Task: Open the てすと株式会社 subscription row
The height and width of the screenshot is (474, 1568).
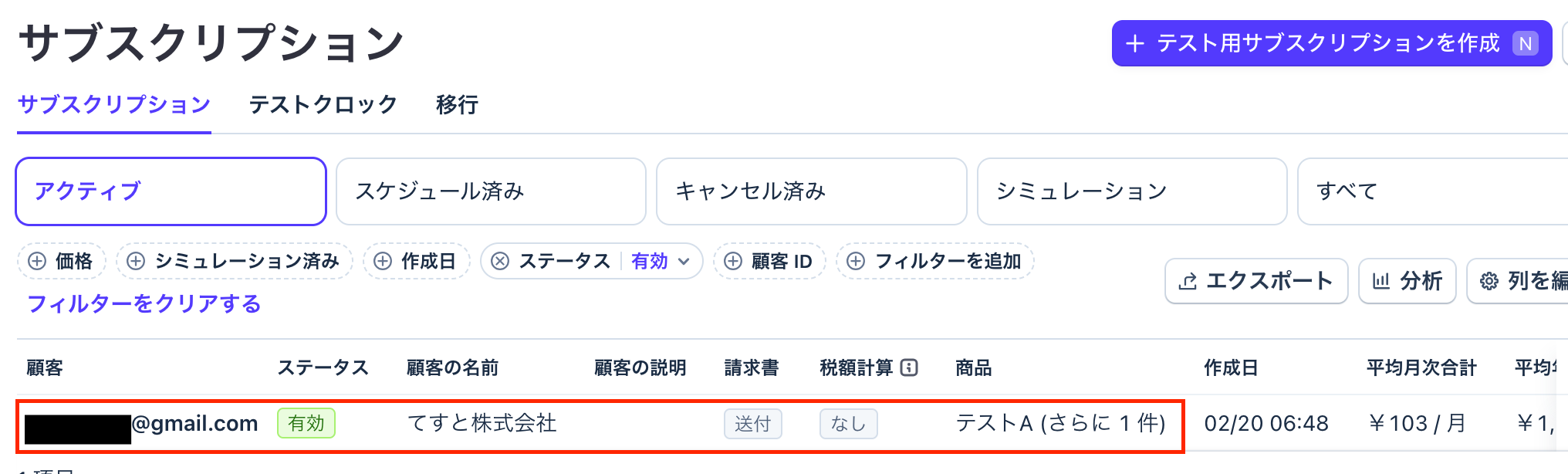Action: pyautogui.click(x=482, y=423)
